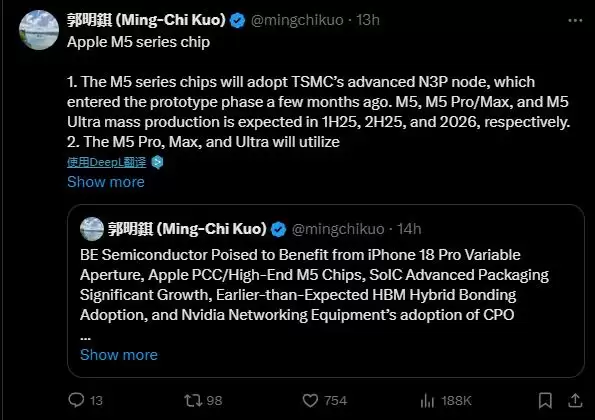
Task: Share the tweet via the share icon
Action: tap(575, 400)
